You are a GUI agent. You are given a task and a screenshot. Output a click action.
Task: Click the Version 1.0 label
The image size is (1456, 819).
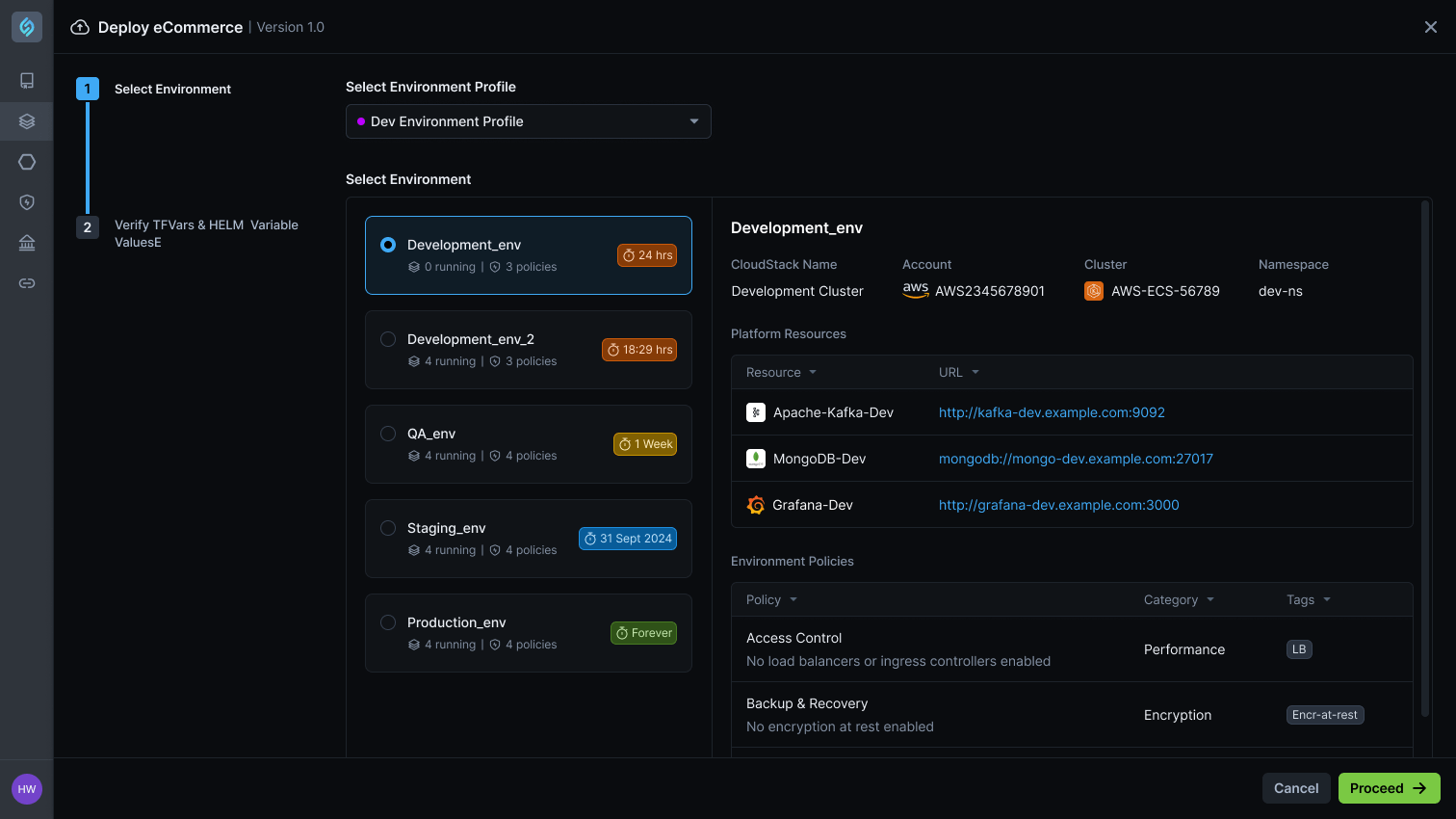pyautogui.click(x=291, y=27)
